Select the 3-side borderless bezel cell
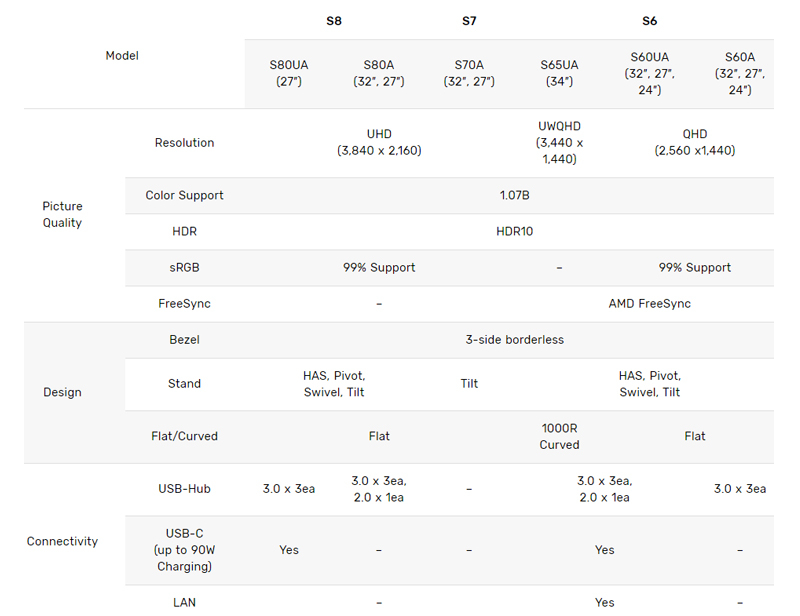The image size is (800, 616). coord(514,340)
